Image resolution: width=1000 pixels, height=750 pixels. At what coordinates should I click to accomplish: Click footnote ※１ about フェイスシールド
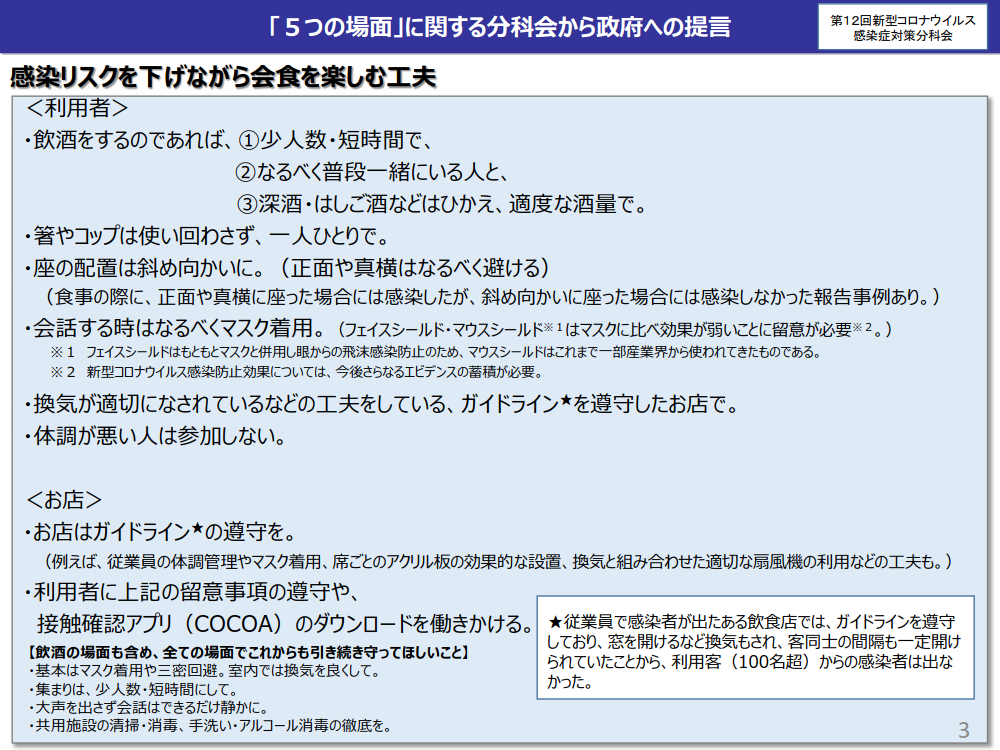click(x=436, y=352)
